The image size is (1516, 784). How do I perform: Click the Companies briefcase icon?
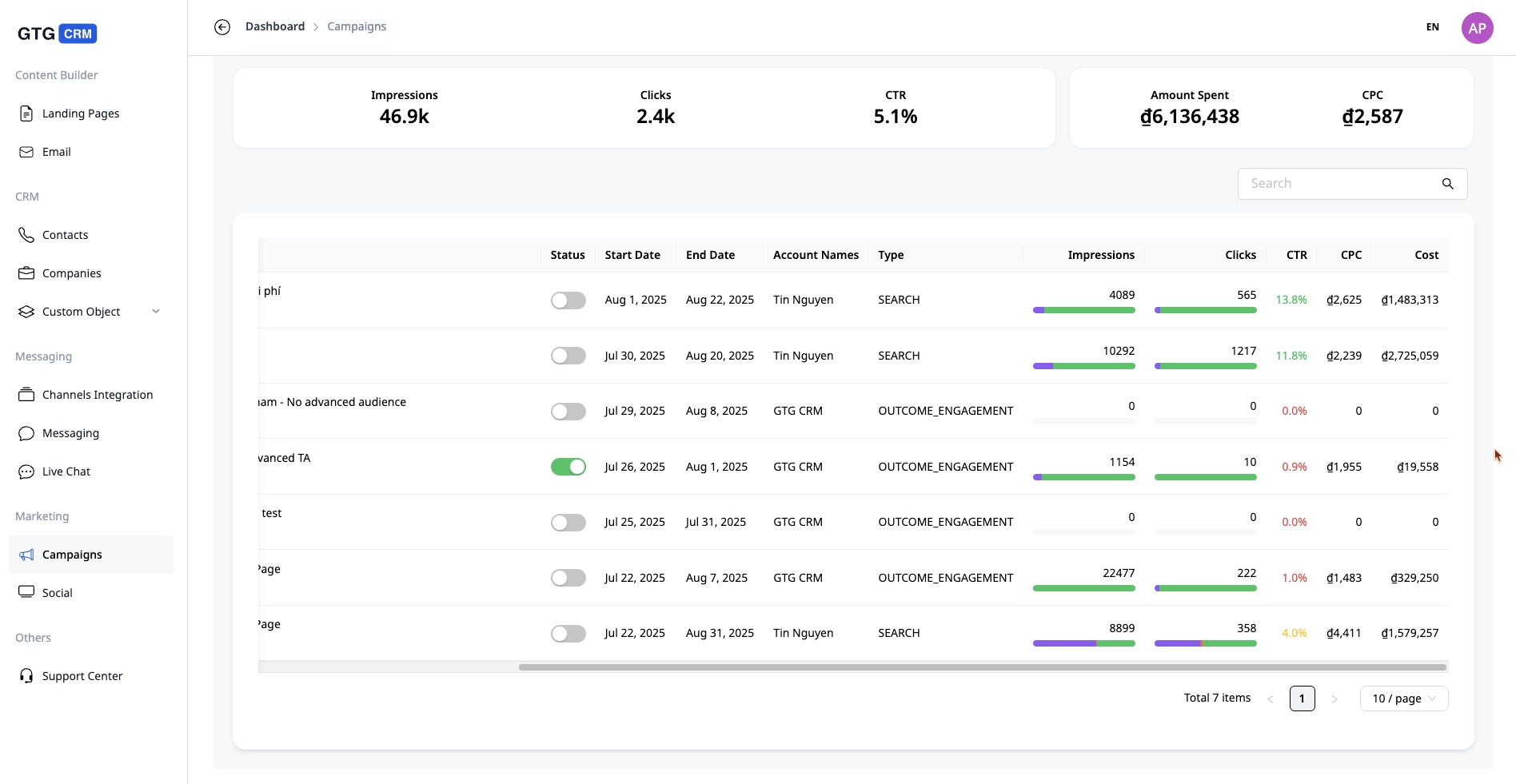(x=26, y=273)
